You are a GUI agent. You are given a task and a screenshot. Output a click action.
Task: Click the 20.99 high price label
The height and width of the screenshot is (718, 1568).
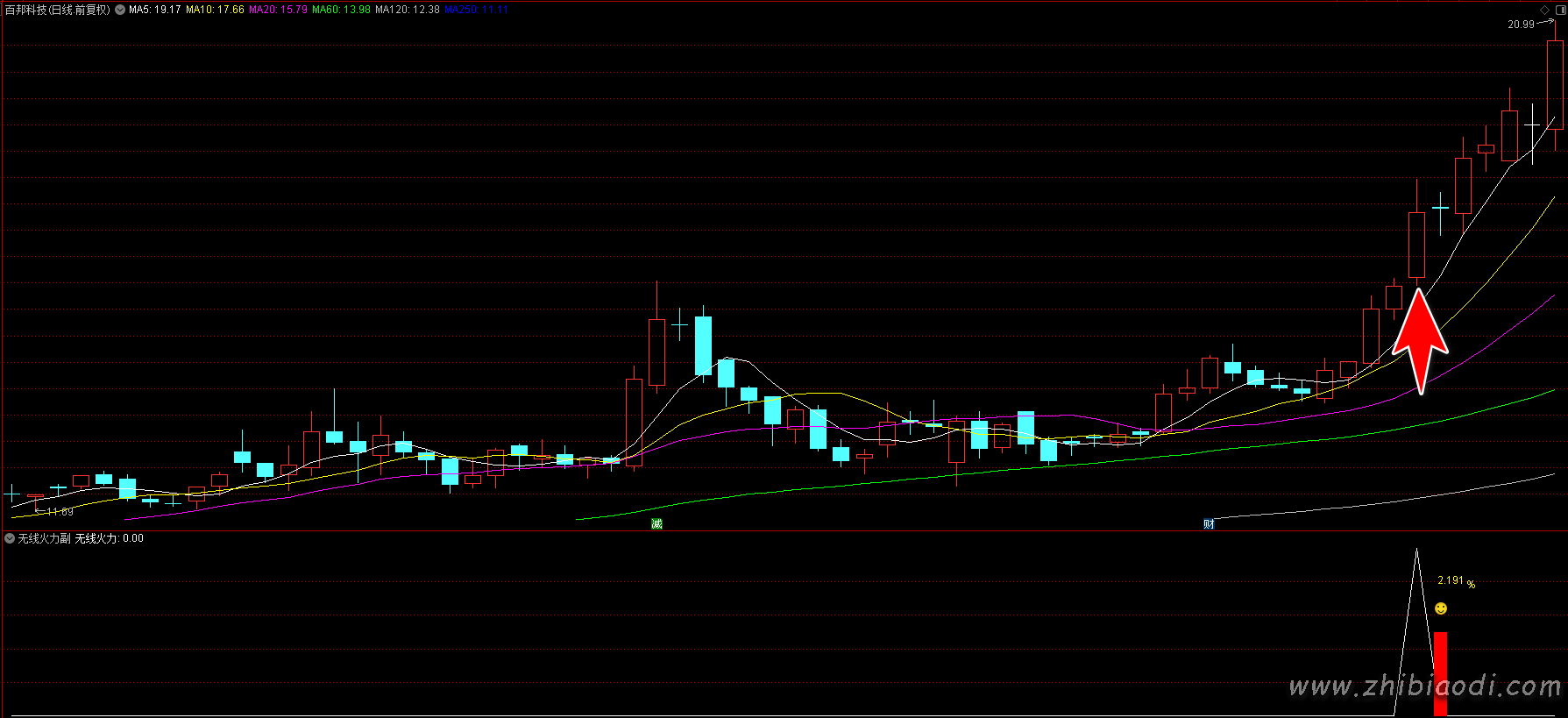tap(1521, 25)
